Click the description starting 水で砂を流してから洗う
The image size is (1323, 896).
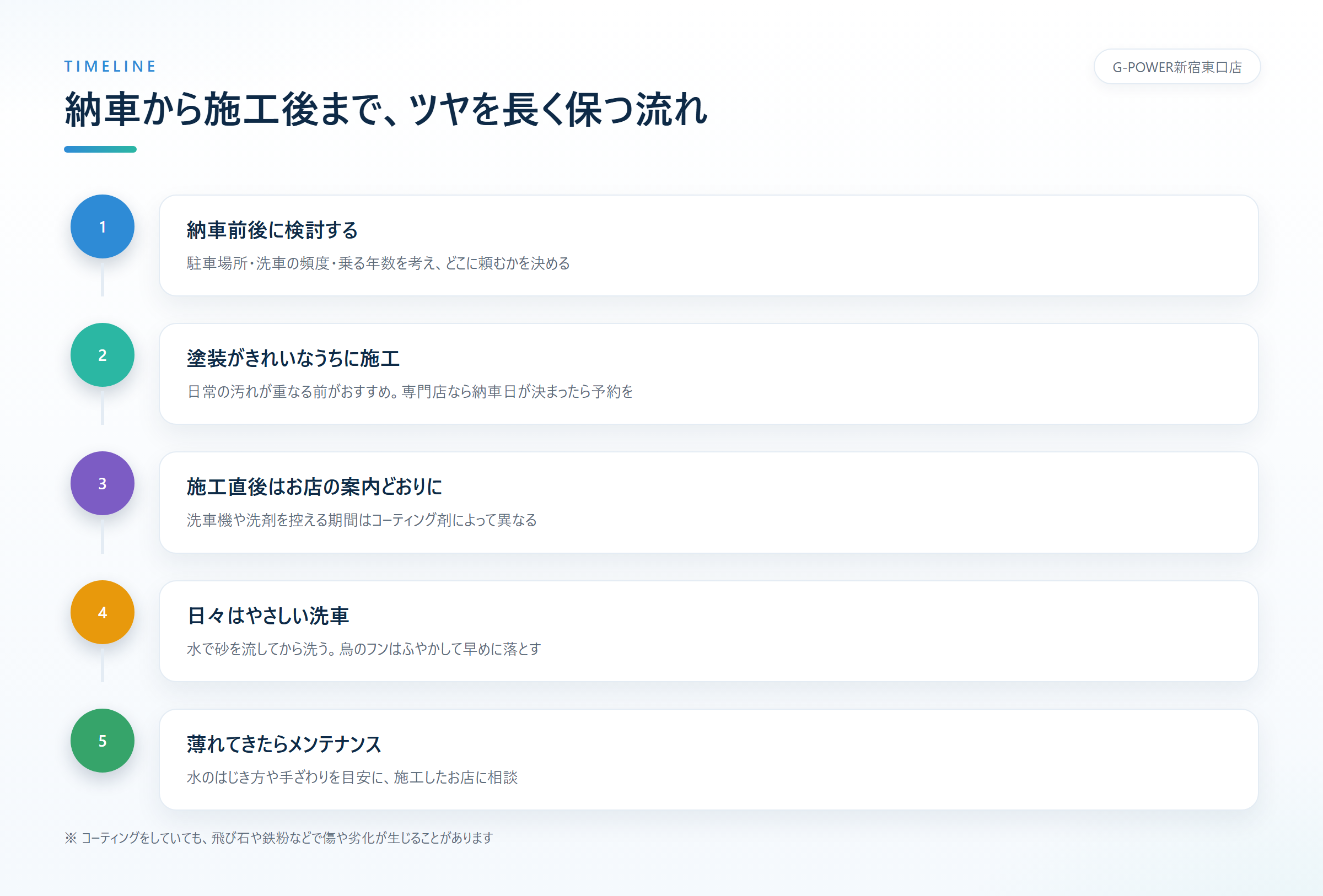[364, 649]
